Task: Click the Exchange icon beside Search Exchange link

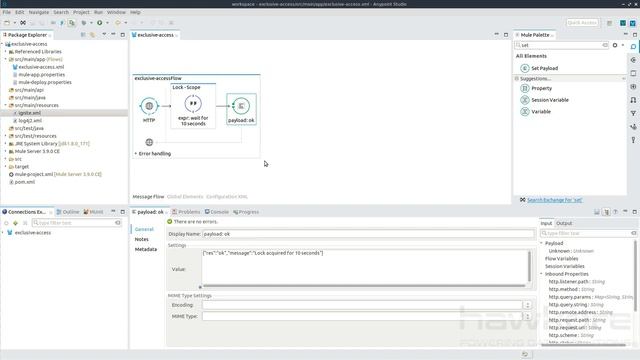Action: click(522, 200)
